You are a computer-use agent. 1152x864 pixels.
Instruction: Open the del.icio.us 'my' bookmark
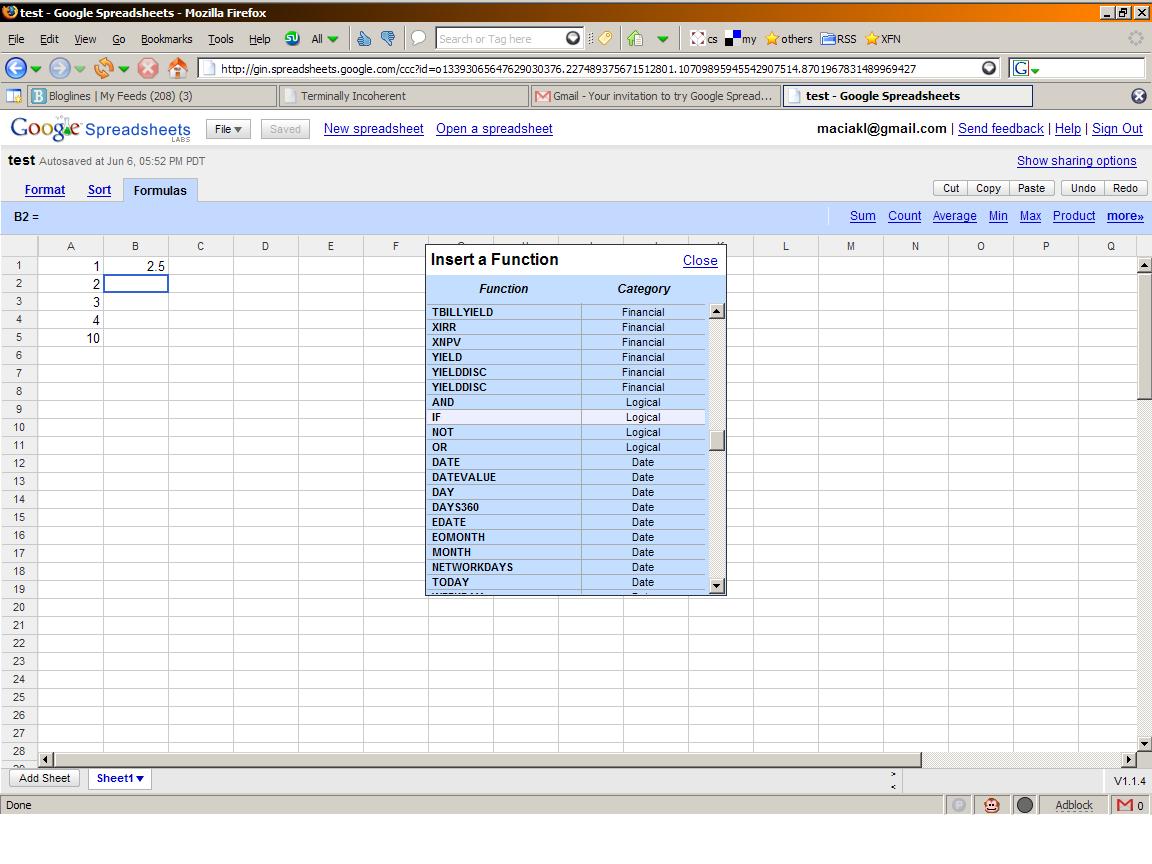tap(741, 39)
